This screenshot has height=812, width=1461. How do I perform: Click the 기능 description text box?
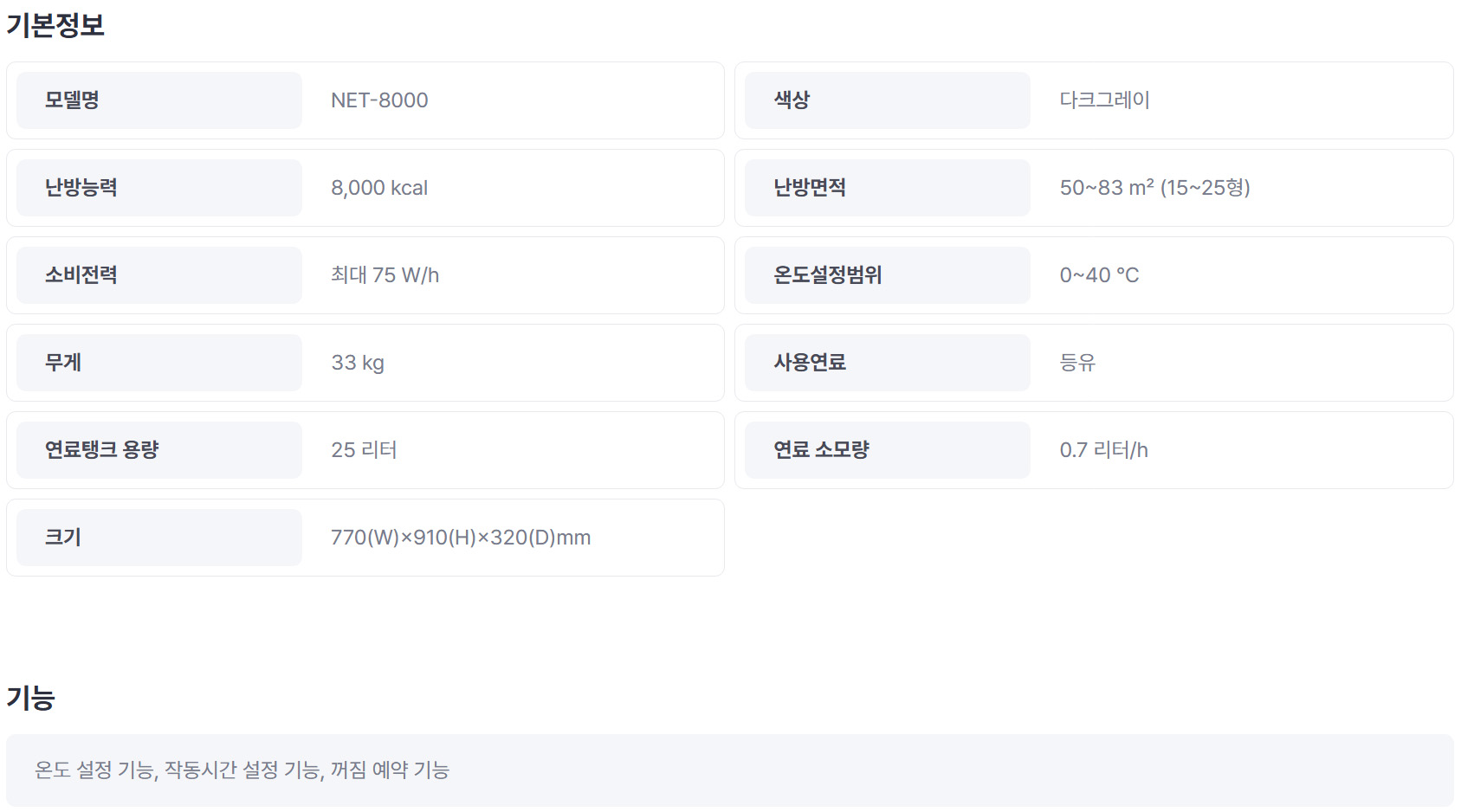730,770
